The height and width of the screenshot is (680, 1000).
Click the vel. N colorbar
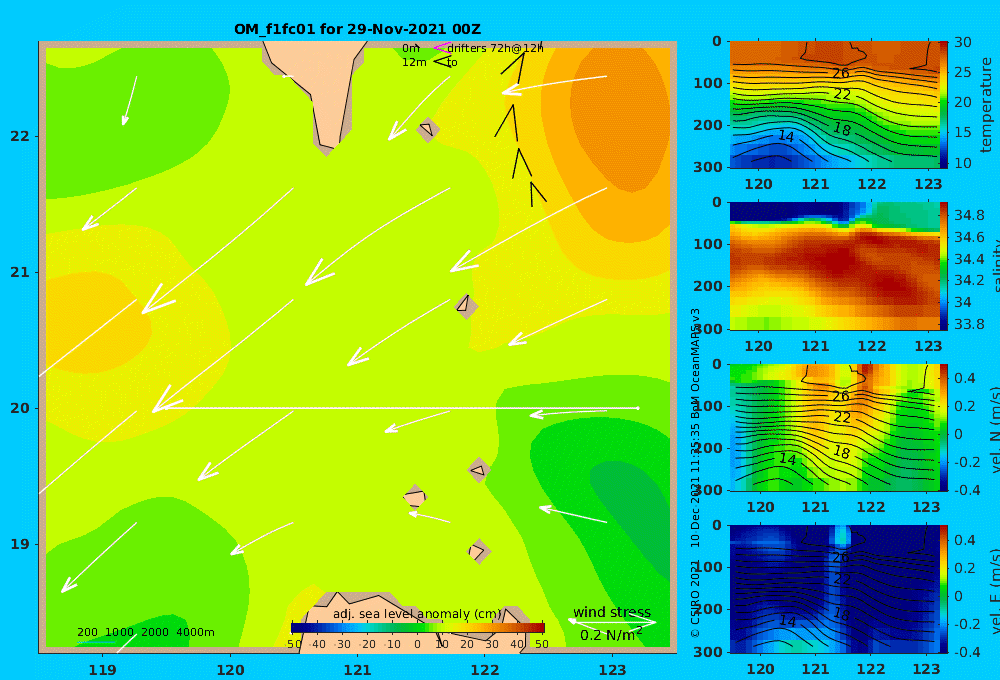click(944, 427)
